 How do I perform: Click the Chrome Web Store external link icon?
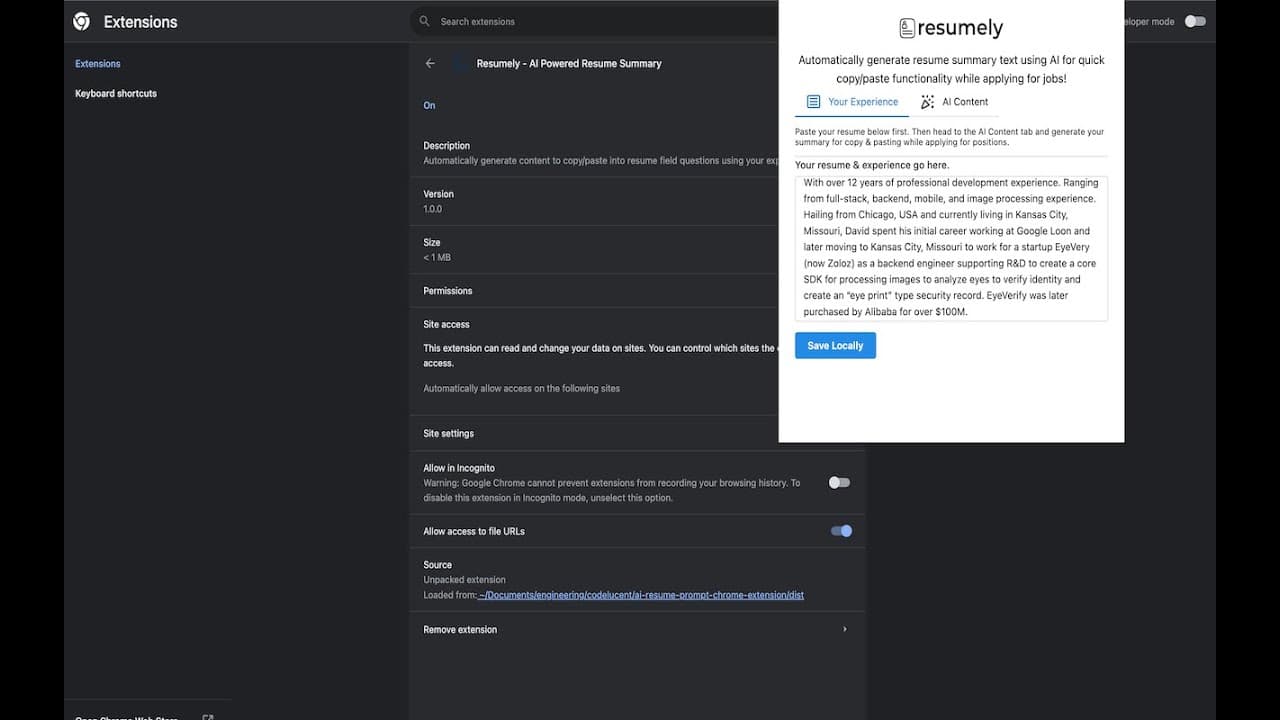coord(208,717)
